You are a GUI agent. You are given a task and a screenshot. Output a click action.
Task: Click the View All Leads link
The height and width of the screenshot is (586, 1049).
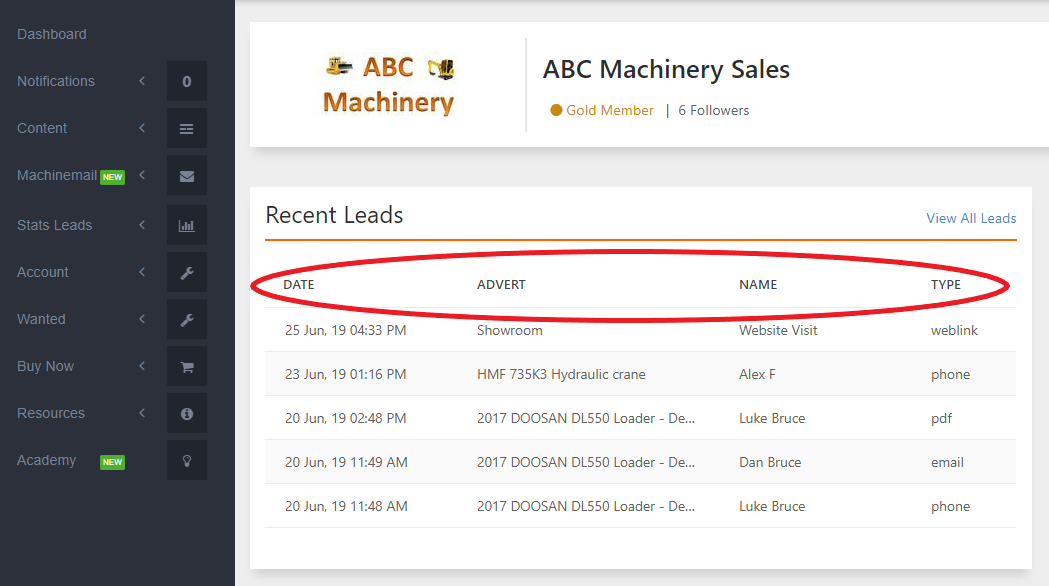(971, 218)
